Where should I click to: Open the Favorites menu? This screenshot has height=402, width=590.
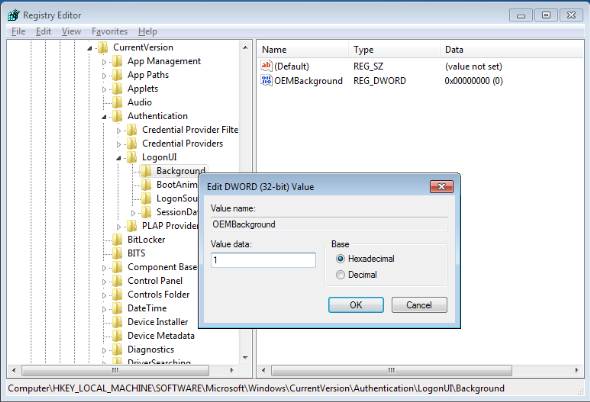click(x=109, y=32)
